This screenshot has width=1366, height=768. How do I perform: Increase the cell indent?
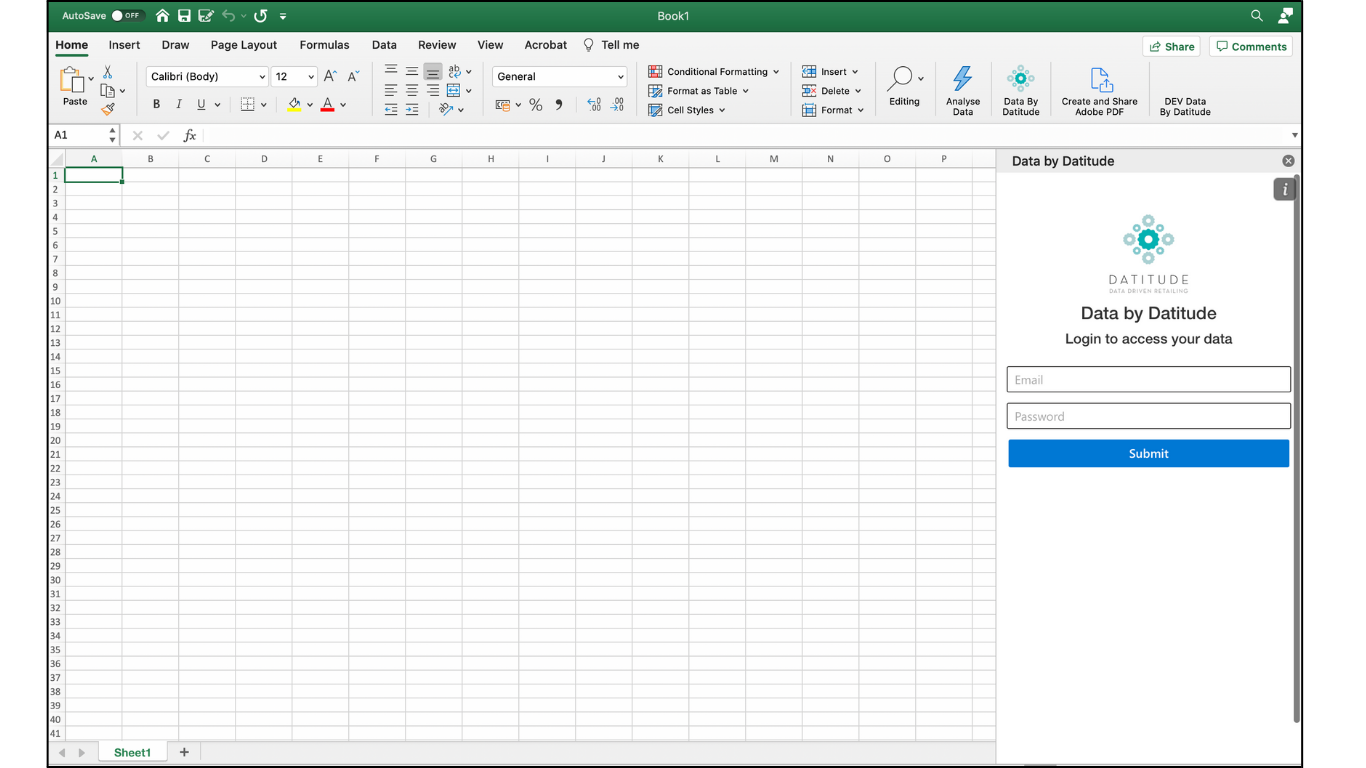point(412,110)
